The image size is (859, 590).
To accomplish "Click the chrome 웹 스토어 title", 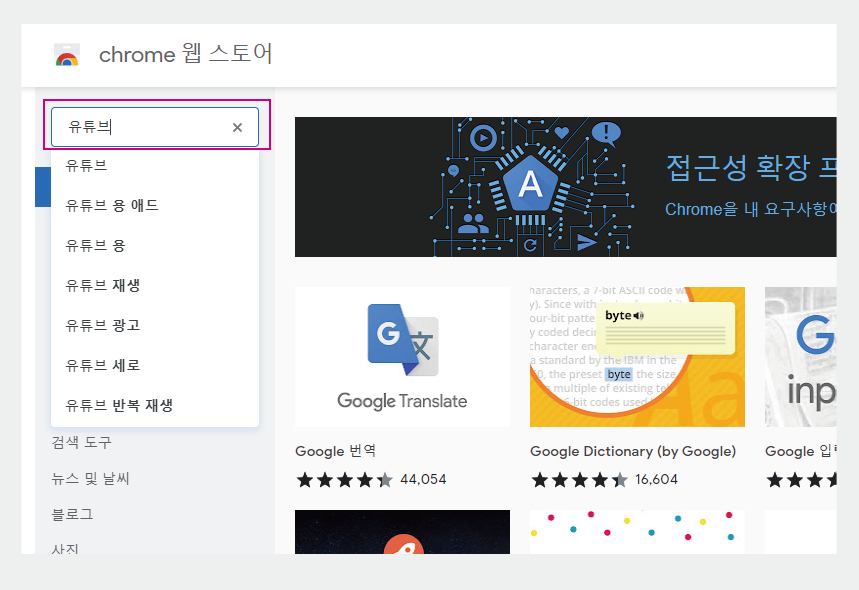I will pos(185,54).
